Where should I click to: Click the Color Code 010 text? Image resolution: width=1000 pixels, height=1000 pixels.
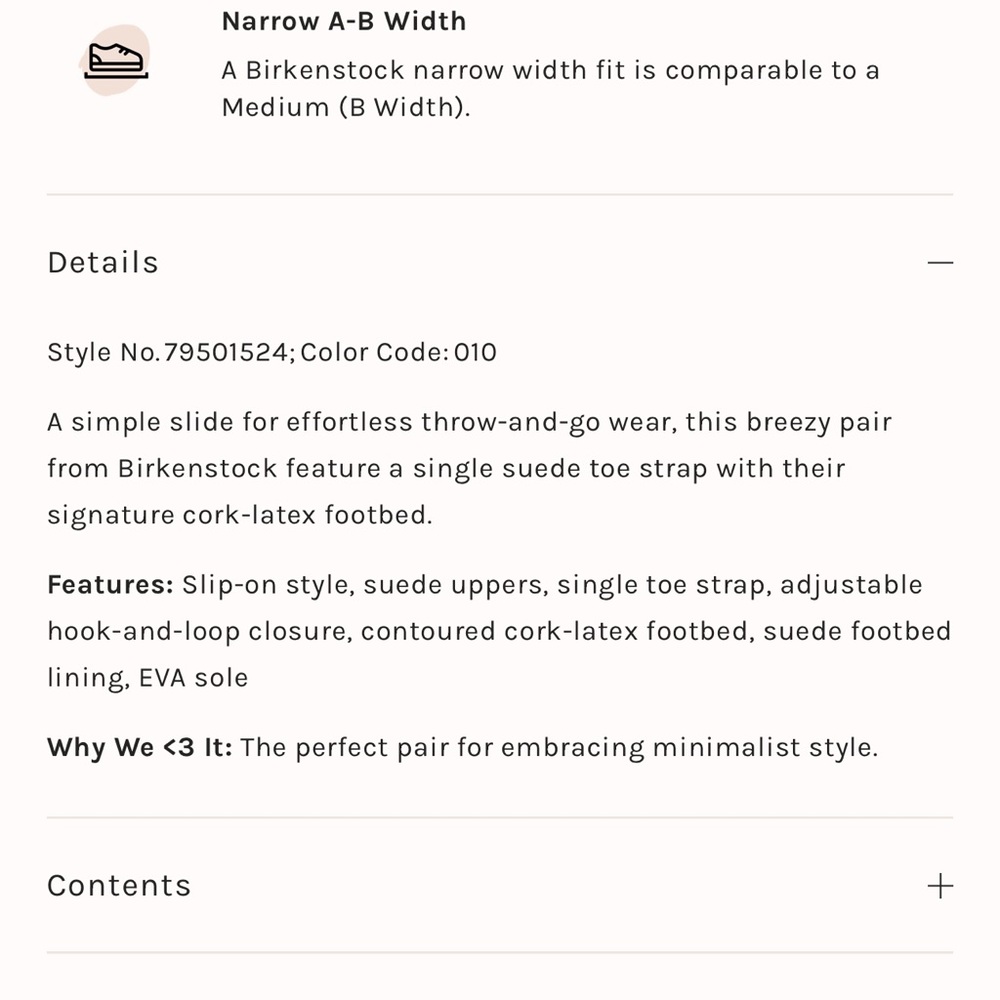coord(399,353)
